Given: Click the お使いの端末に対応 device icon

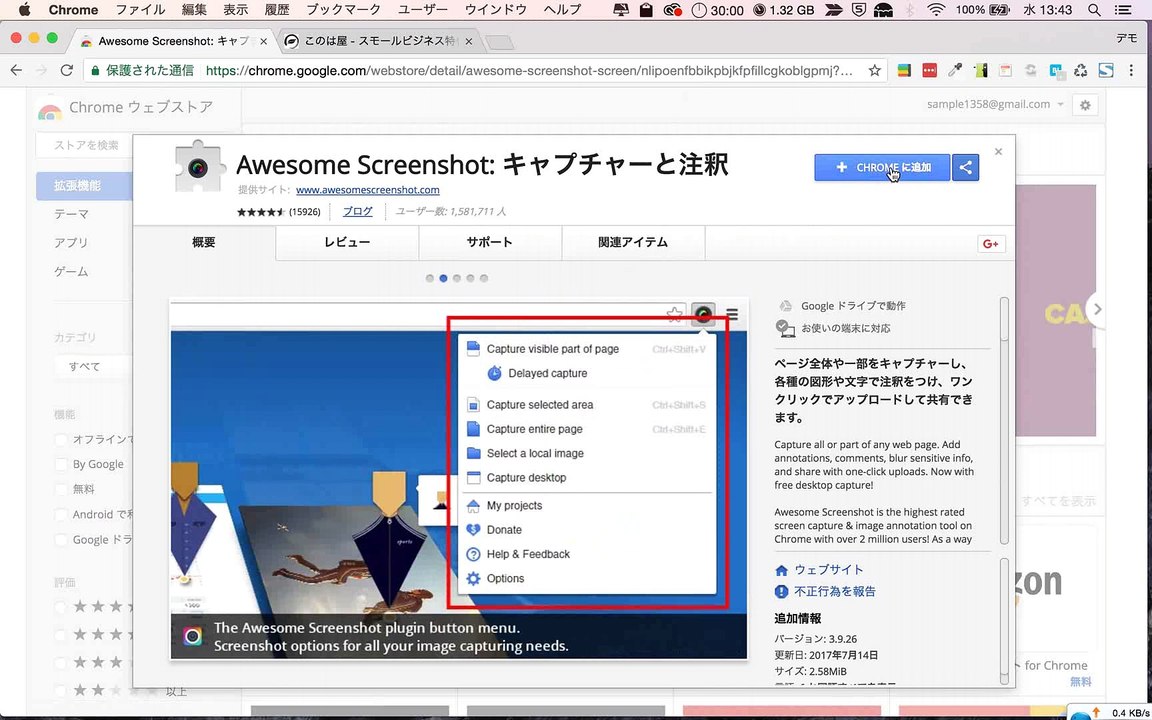Looking at the screenshot, I should coord(785,328).
